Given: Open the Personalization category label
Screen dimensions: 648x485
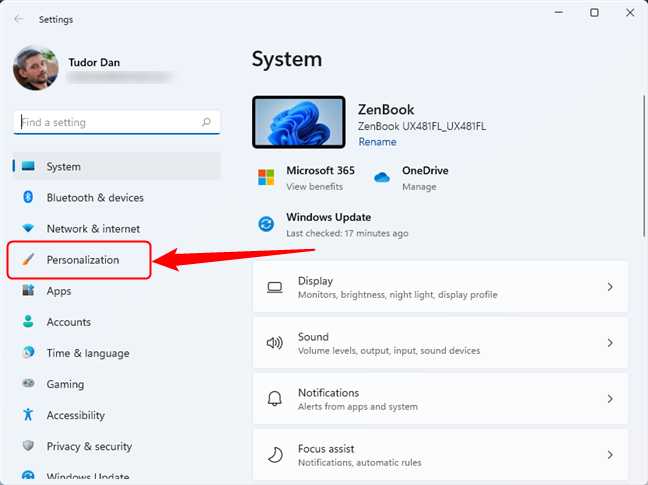Looking at the screenshot, I should [x=83, y=260].
